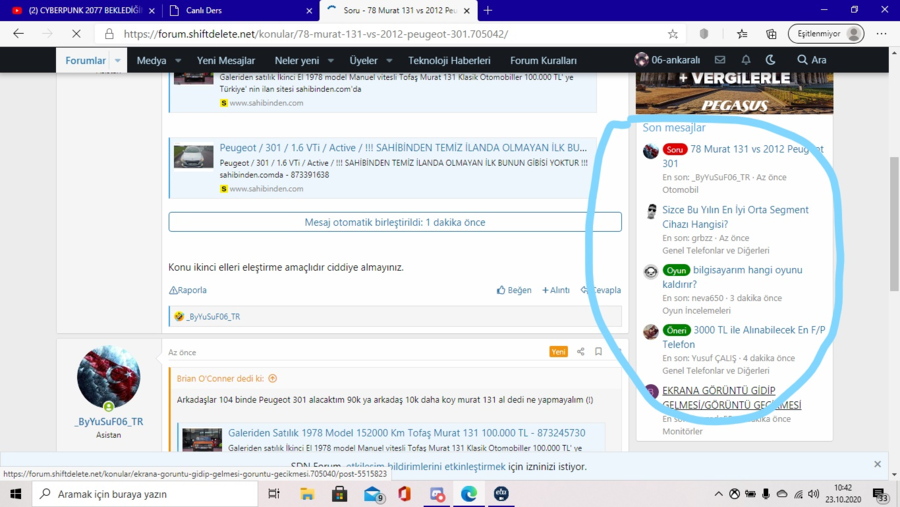Image resolution: width=900 pixels, height=507 pixels.
Task: Click the Ara search button
Action: tap(811, 60)
